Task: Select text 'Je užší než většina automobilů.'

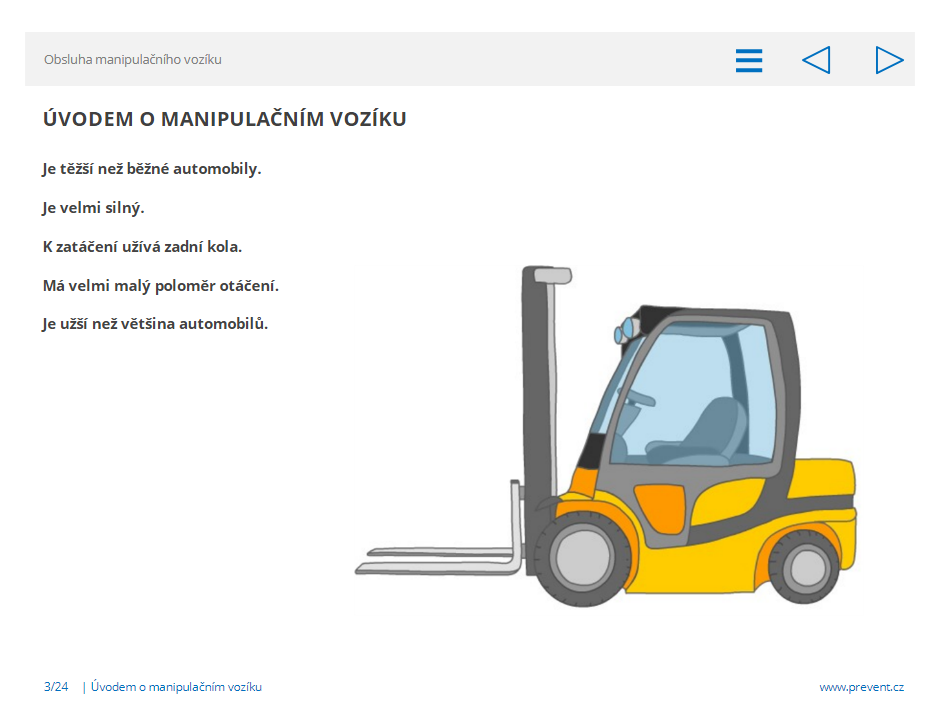Action: (155, 324)
